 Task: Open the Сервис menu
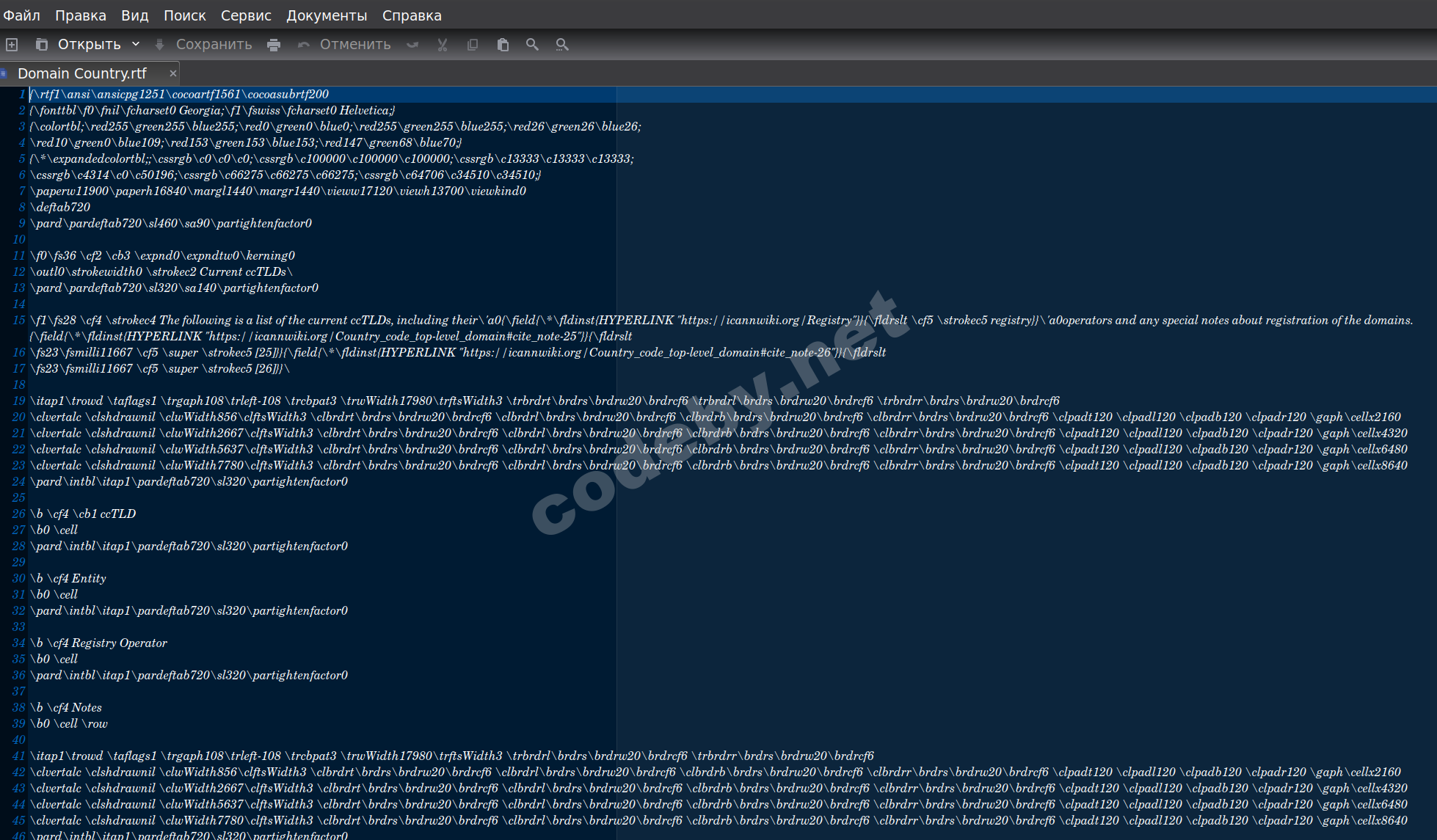(x=247, y=15)
